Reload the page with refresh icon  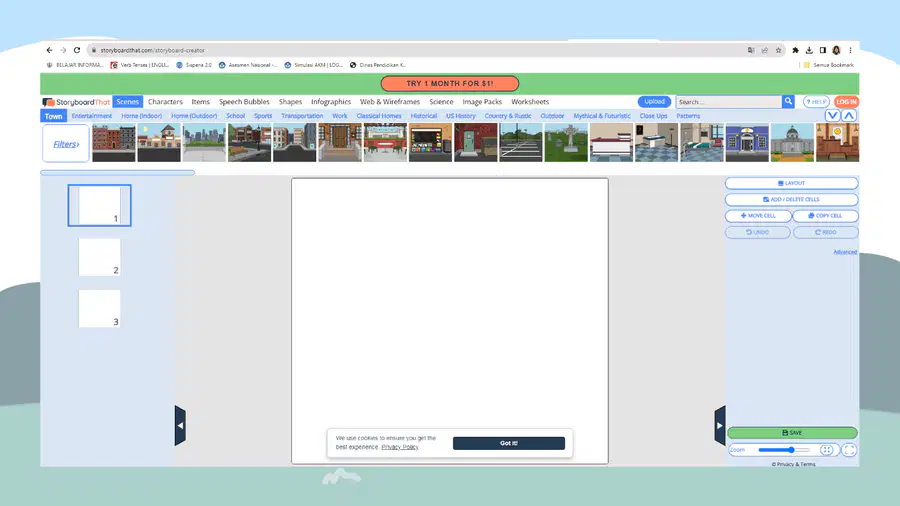pos(77,50)
